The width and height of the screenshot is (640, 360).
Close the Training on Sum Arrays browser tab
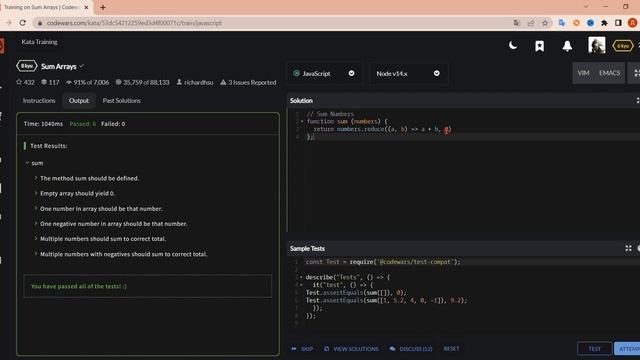pyautogui.click(x=86, y=7)
